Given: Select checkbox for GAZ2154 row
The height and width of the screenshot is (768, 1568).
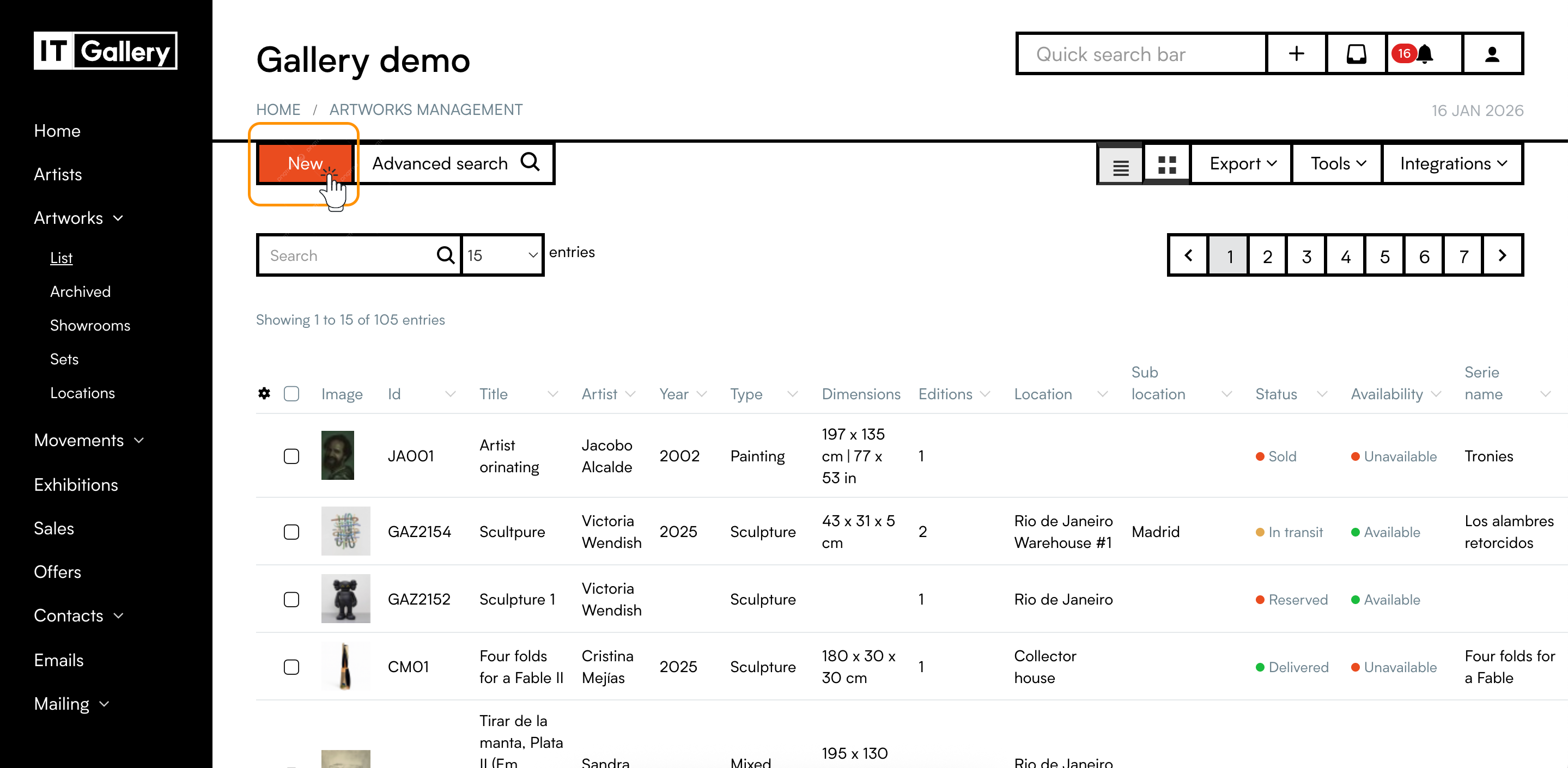Looking at the screenshot, I should click(x=291, y=532).
